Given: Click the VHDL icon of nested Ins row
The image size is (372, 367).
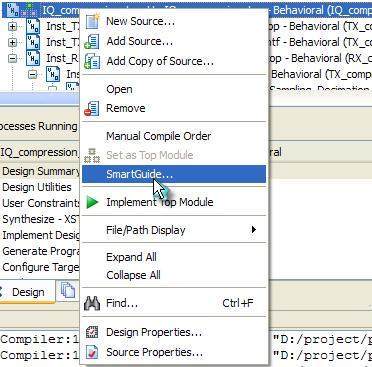Looking at the screenshot, I should (x=53, y=74).
